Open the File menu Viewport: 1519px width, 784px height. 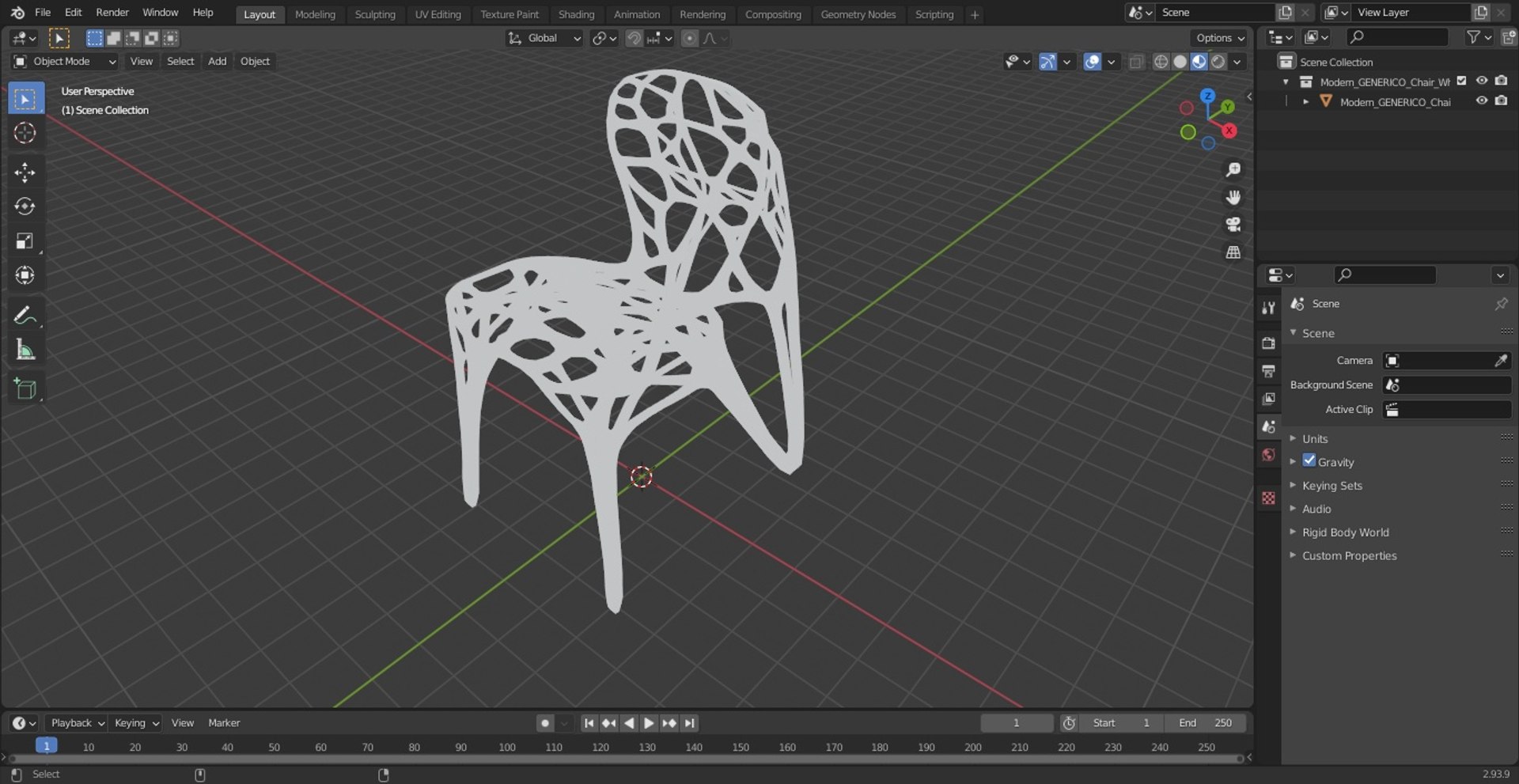43,13
